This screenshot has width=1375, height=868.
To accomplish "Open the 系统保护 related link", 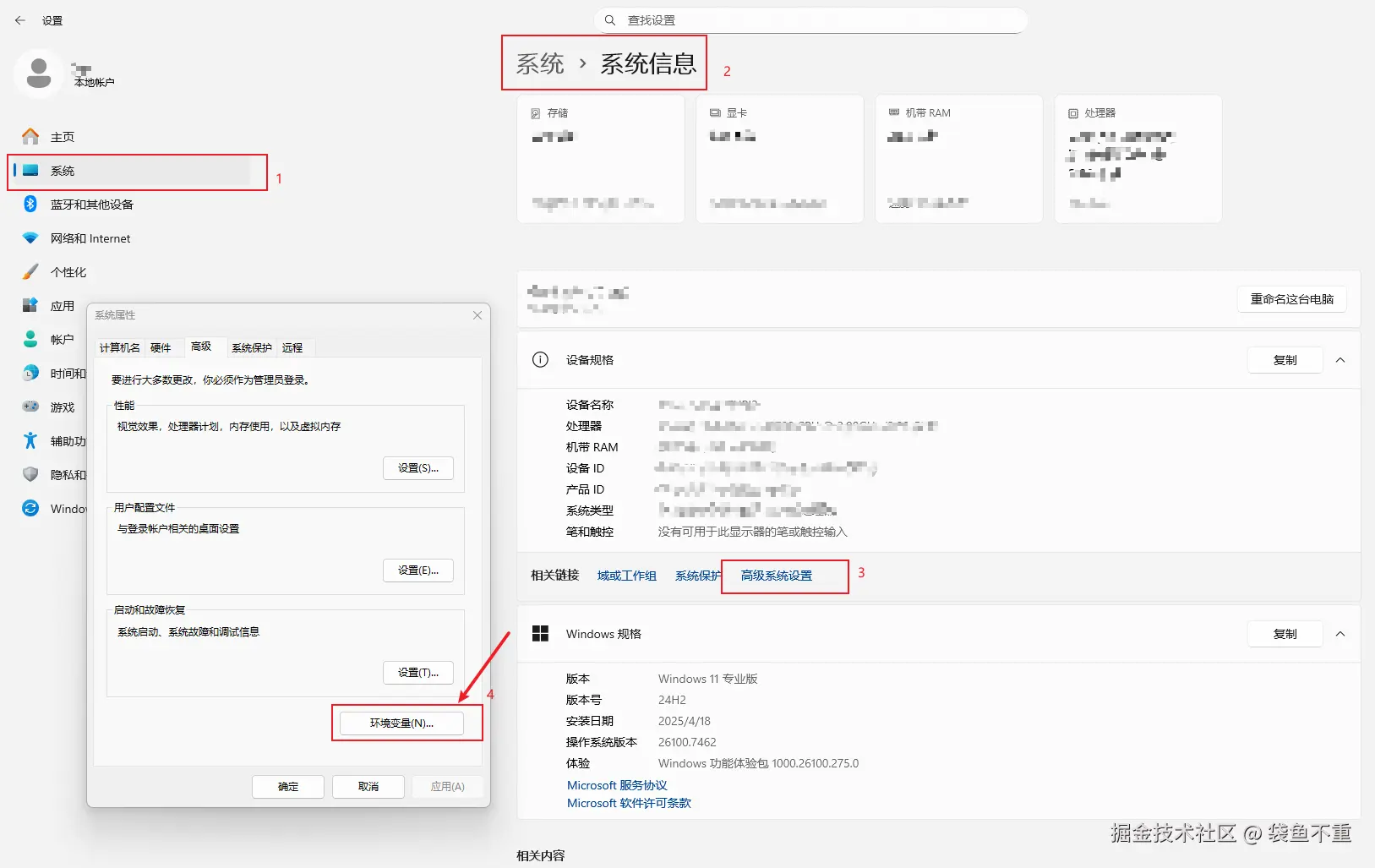I will (x=698, y=576).
